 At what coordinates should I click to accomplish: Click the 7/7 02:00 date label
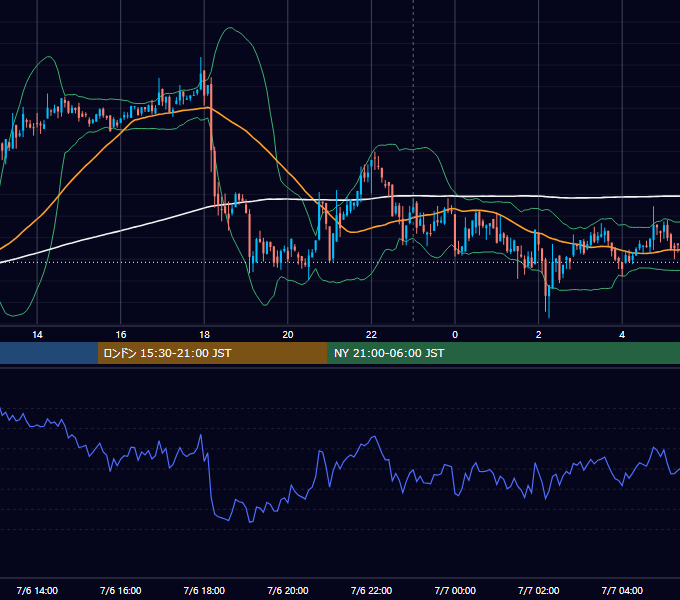538,590
